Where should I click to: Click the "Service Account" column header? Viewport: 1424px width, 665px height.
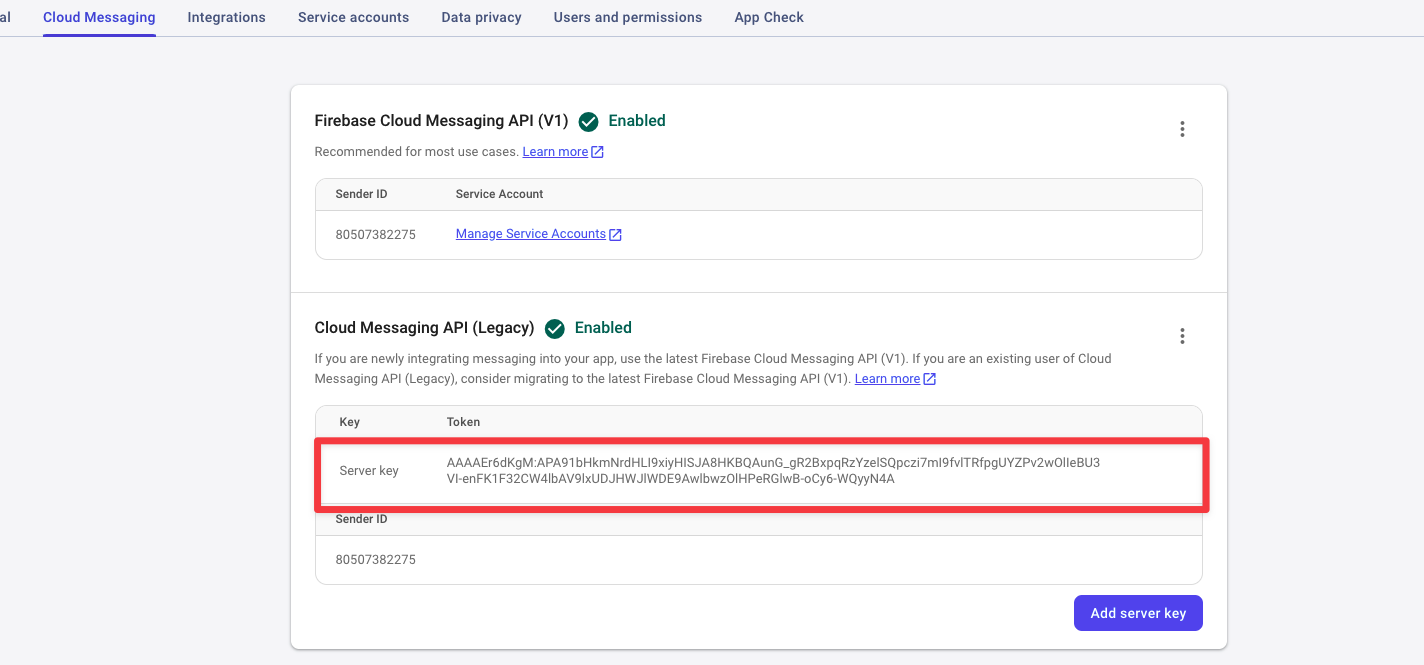pyautogui.click(x=499, y=194)
